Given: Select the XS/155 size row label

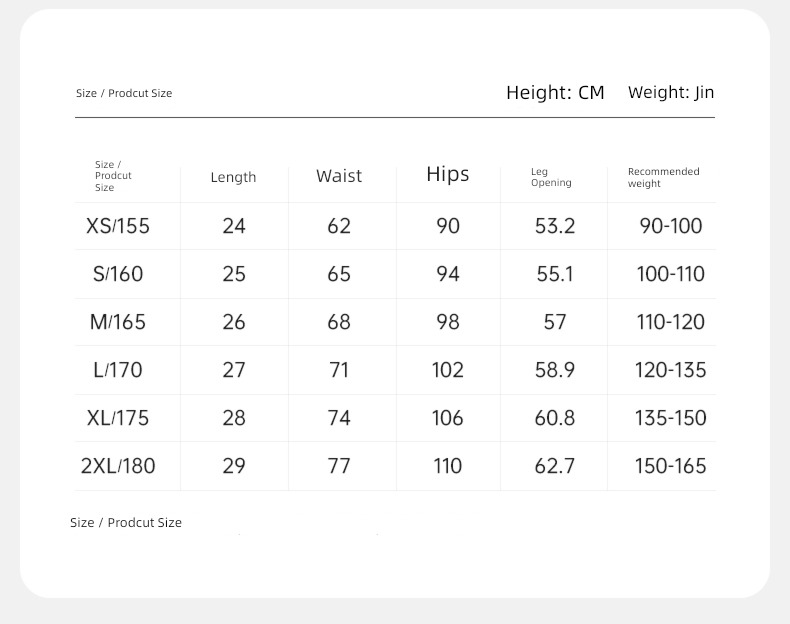Looking at the screenshot, I should (118, 226).
